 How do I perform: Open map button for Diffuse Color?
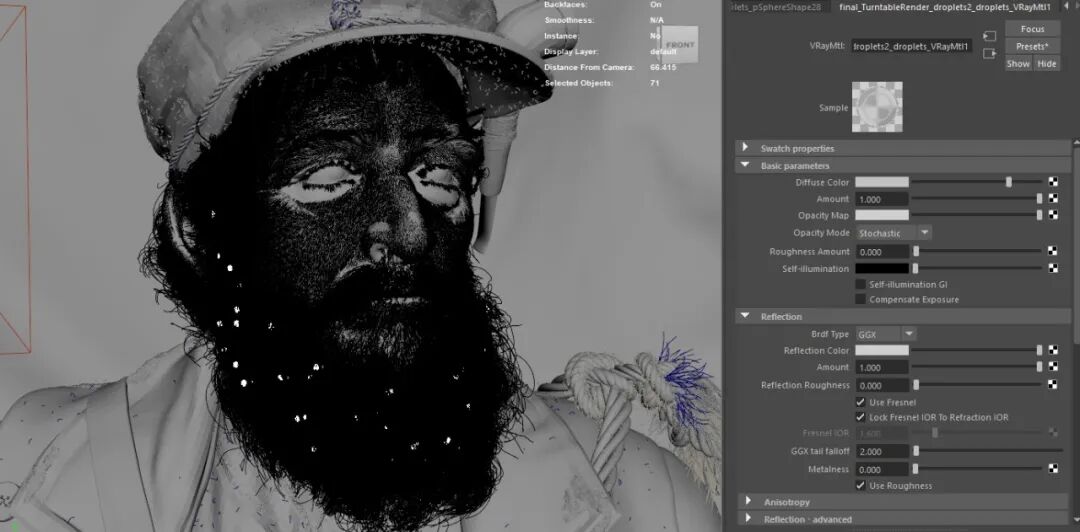pyautogui.click(x=1053, y=182)
